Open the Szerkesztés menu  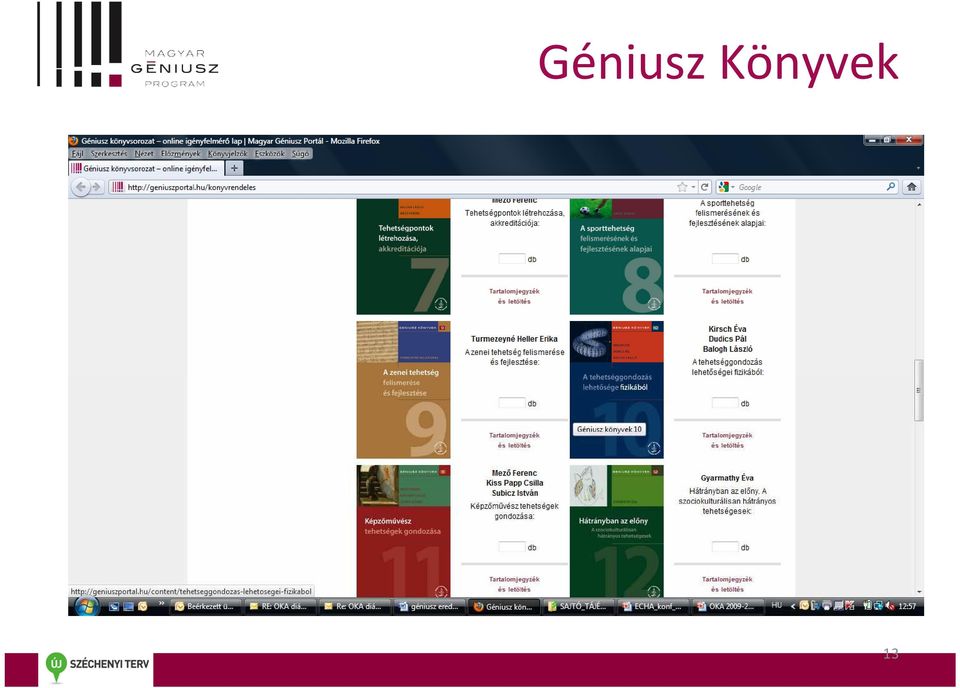click(x=109, y=154)
